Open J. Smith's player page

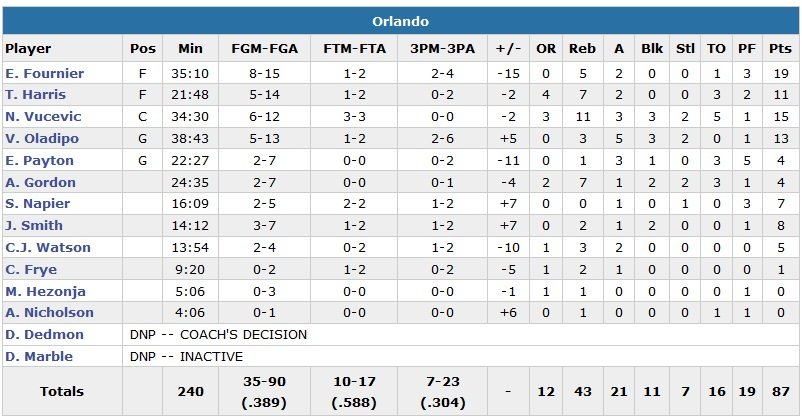[x=34, y=226]
